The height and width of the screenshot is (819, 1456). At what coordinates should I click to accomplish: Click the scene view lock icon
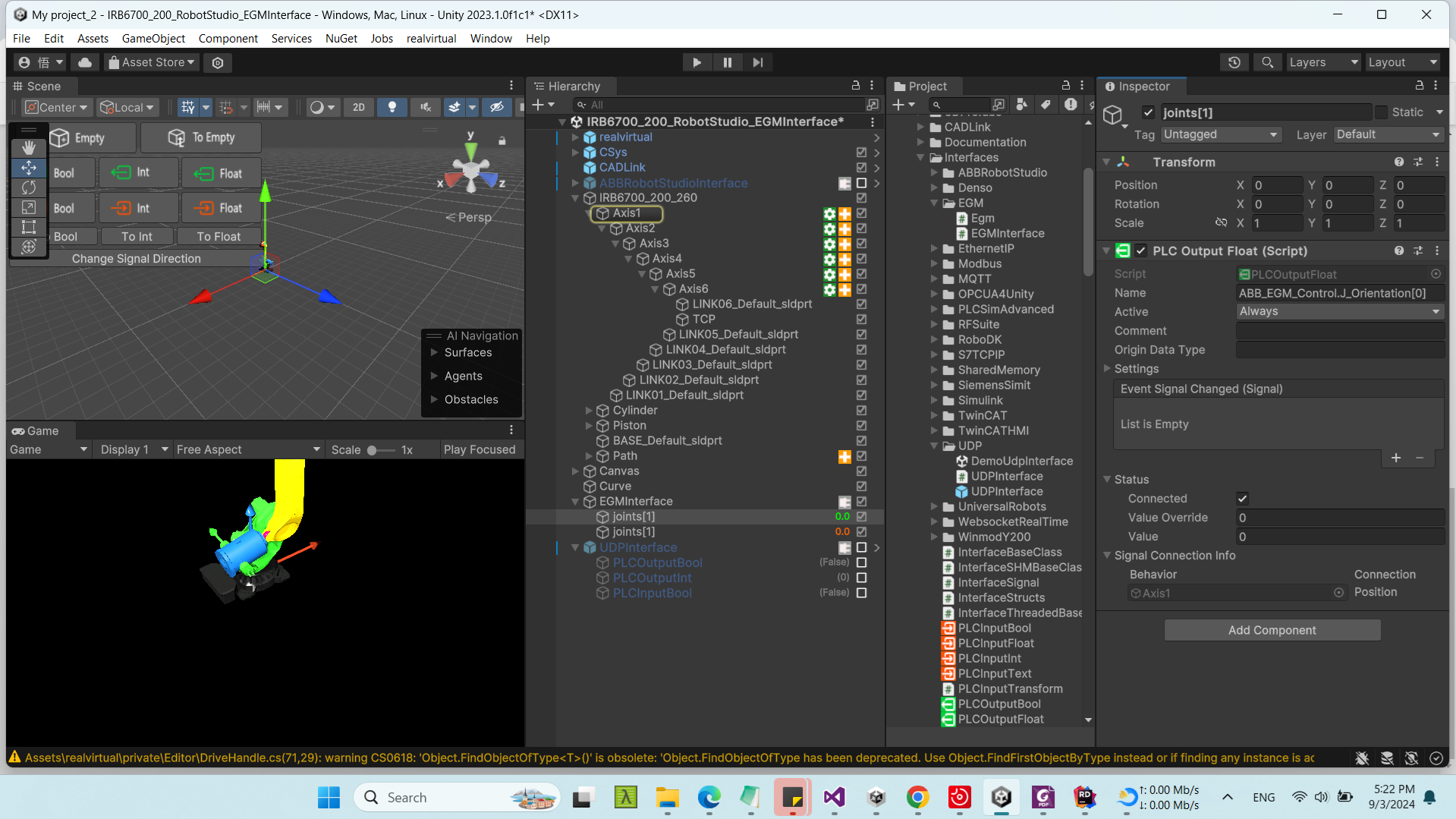[502, 140]
